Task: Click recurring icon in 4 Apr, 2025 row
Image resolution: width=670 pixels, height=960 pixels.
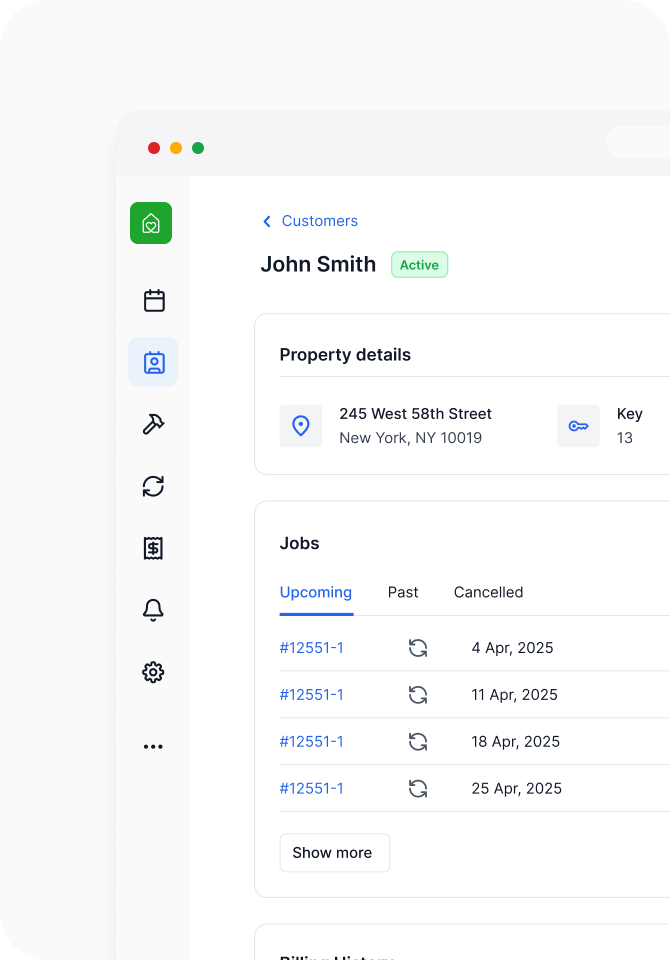Action: pos(418,648)
